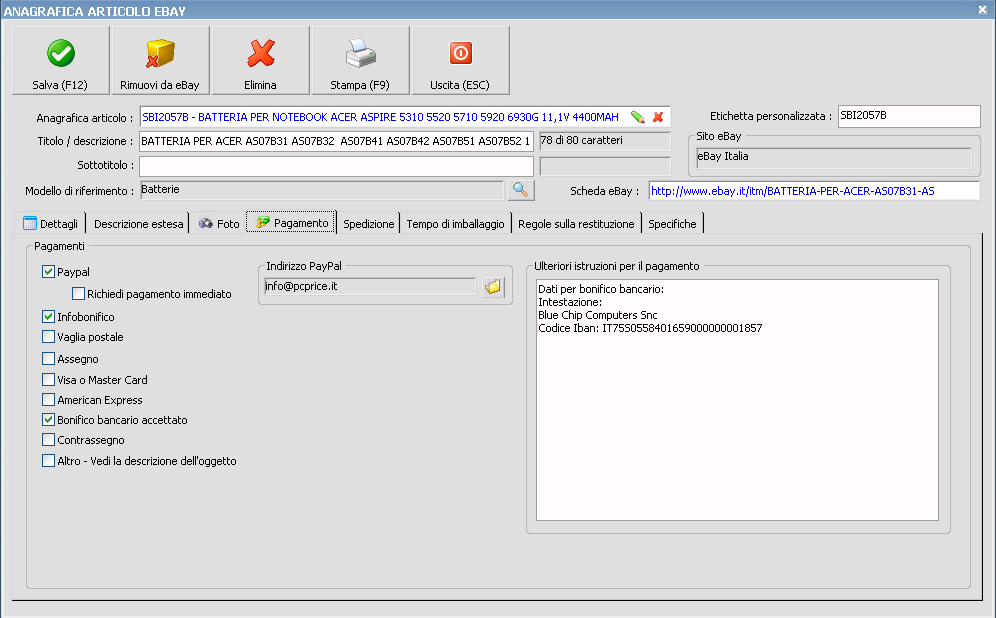Viewport: 996px width, 618px height.
Task: Click the 'Codice Iban' line in instructions
Action: point(650,328)
